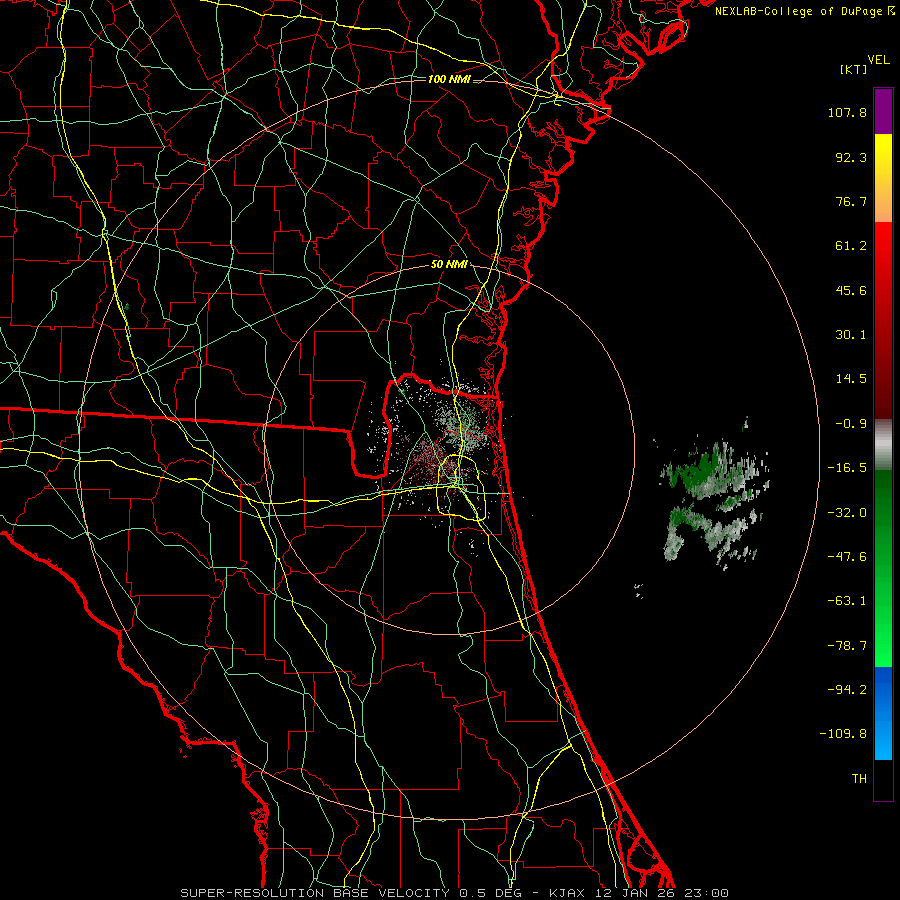
Task: Click the -78.7 velocity scale value
Action: pyautogui.click(x=847, y=646)
